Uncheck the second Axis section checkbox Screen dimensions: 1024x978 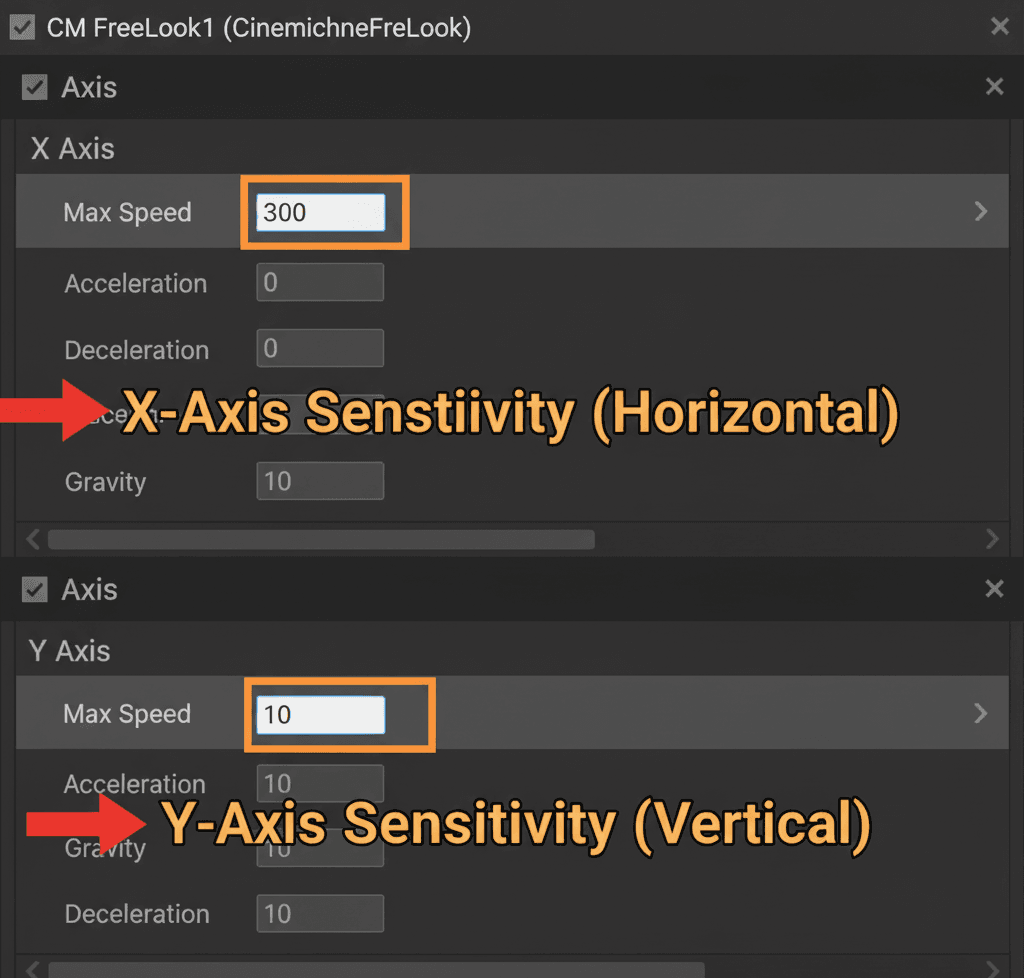(34, 590)
